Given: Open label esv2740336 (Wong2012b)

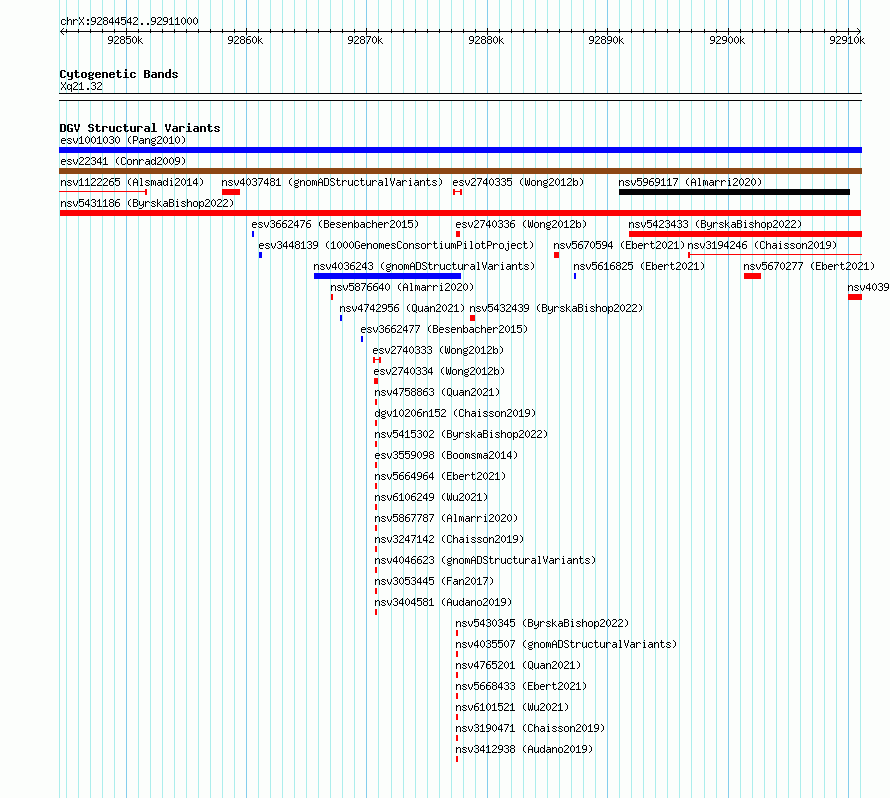Looking at the screenshot, I should 521,224.
